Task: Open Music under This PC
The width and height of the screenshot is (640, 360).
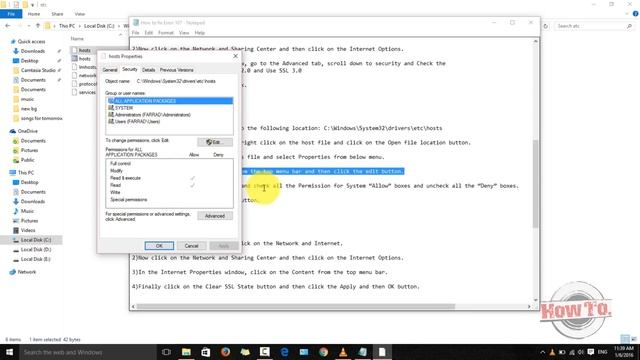Action: click(x=27, y=211)
